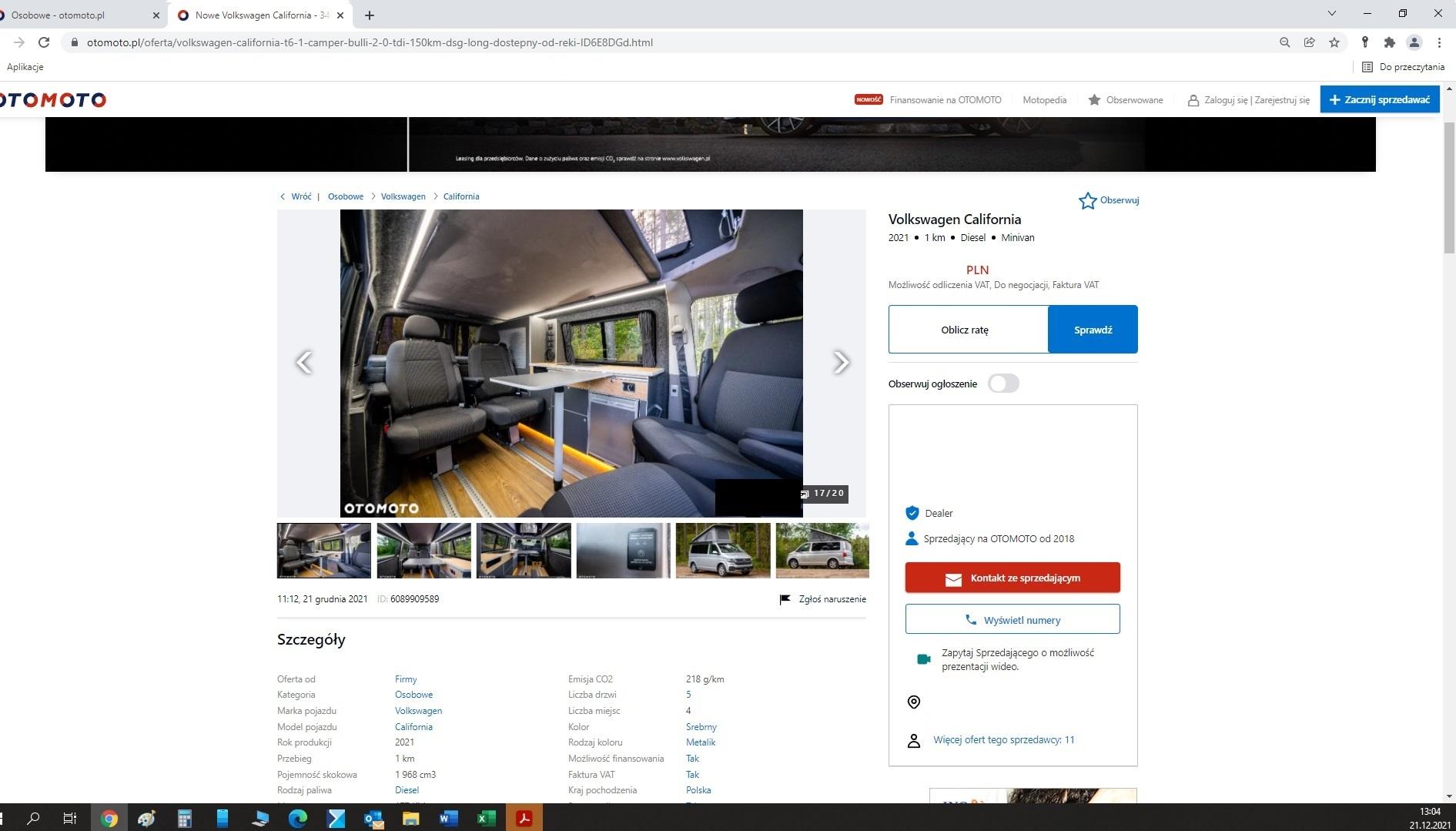1456x831 pixels.
Task: Click Wróć breadcrumb link
Action: [x=301, y=196]
